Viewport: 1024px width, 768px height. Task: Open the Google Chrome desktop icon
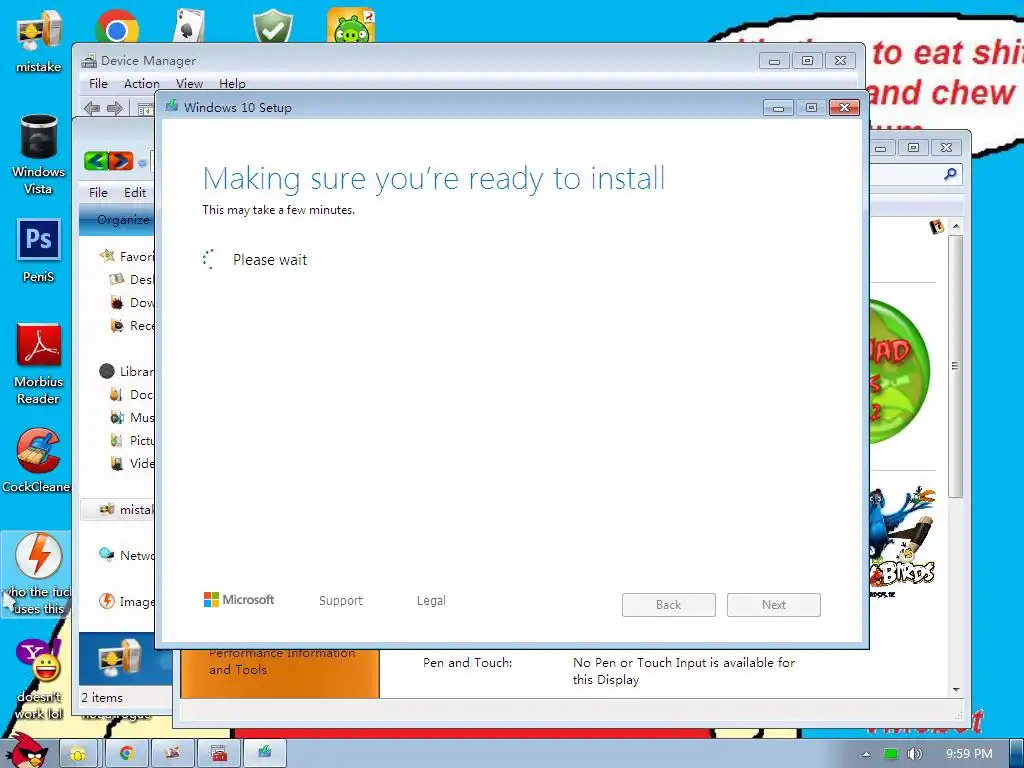click(x=116, y=27)
